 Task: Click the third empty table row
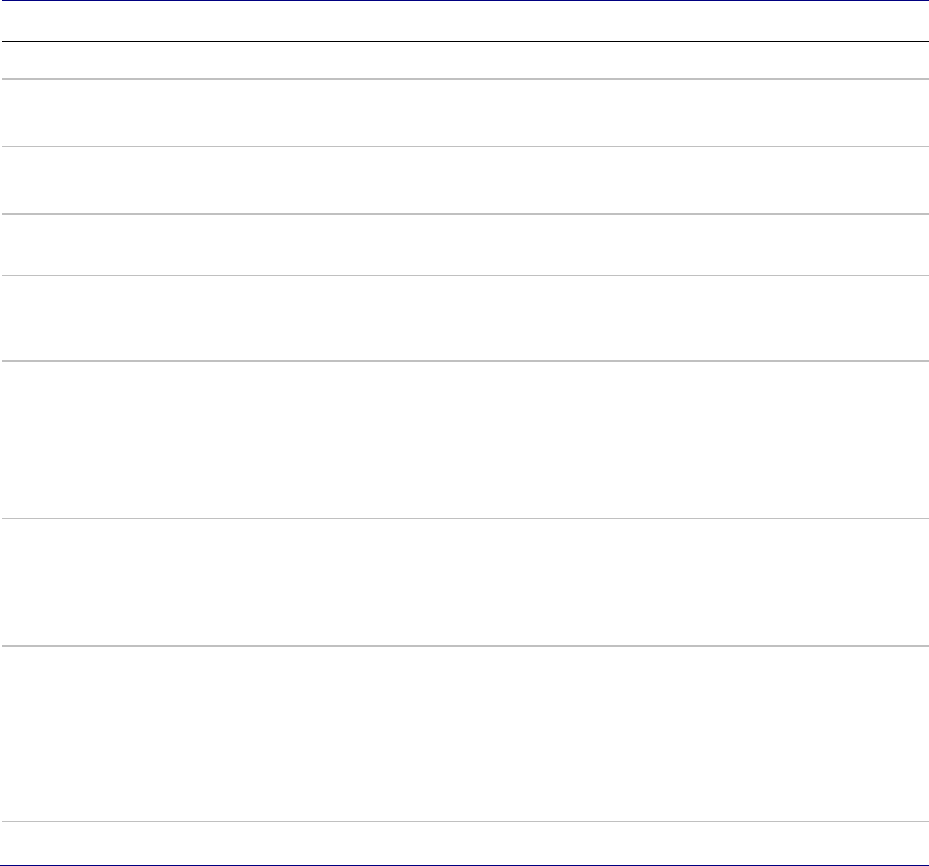click(464, 180)
